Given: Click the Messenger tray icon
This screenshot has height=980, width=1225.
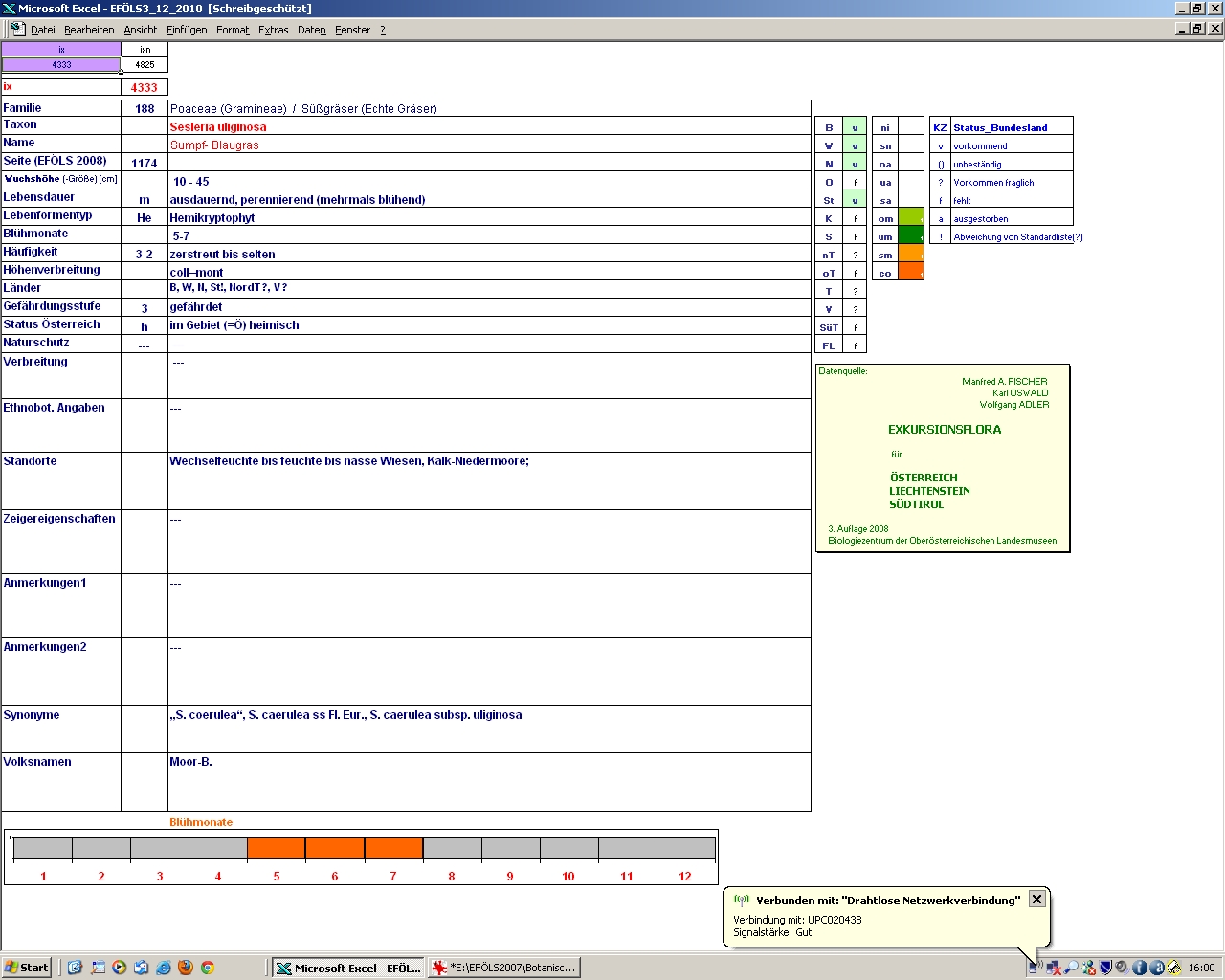Looking at the screenshot, I should pos(1088,968).
